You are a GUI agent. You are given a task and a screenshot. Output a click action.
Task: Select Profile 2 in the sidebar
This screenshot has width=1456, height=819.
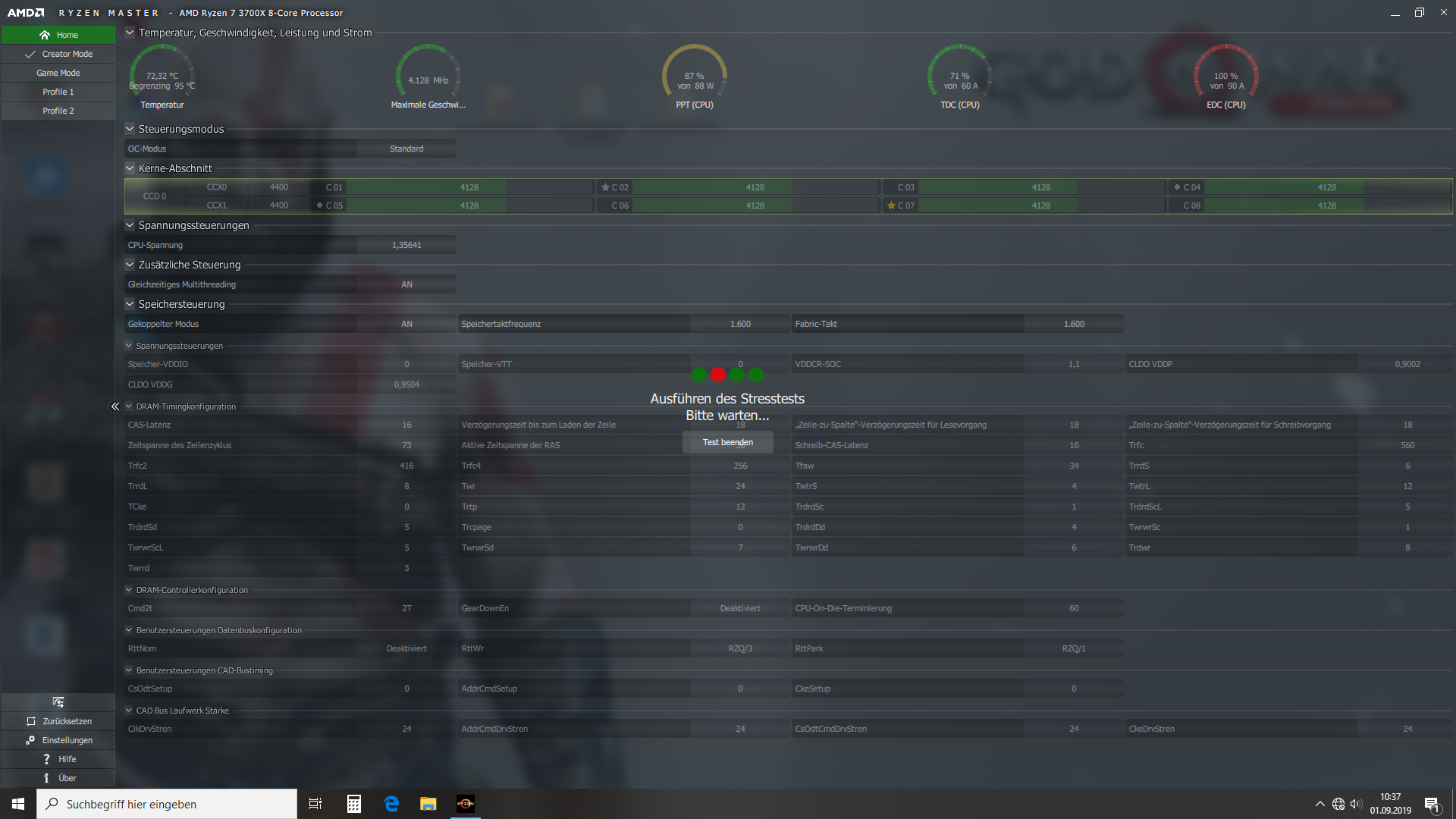(58, 111)
